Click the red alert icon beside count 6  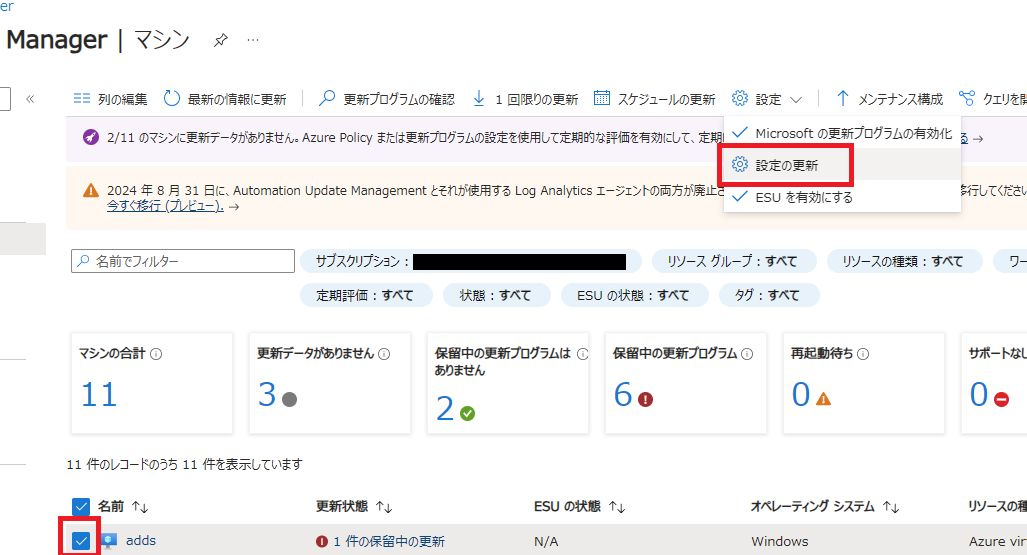click(646, 399)
